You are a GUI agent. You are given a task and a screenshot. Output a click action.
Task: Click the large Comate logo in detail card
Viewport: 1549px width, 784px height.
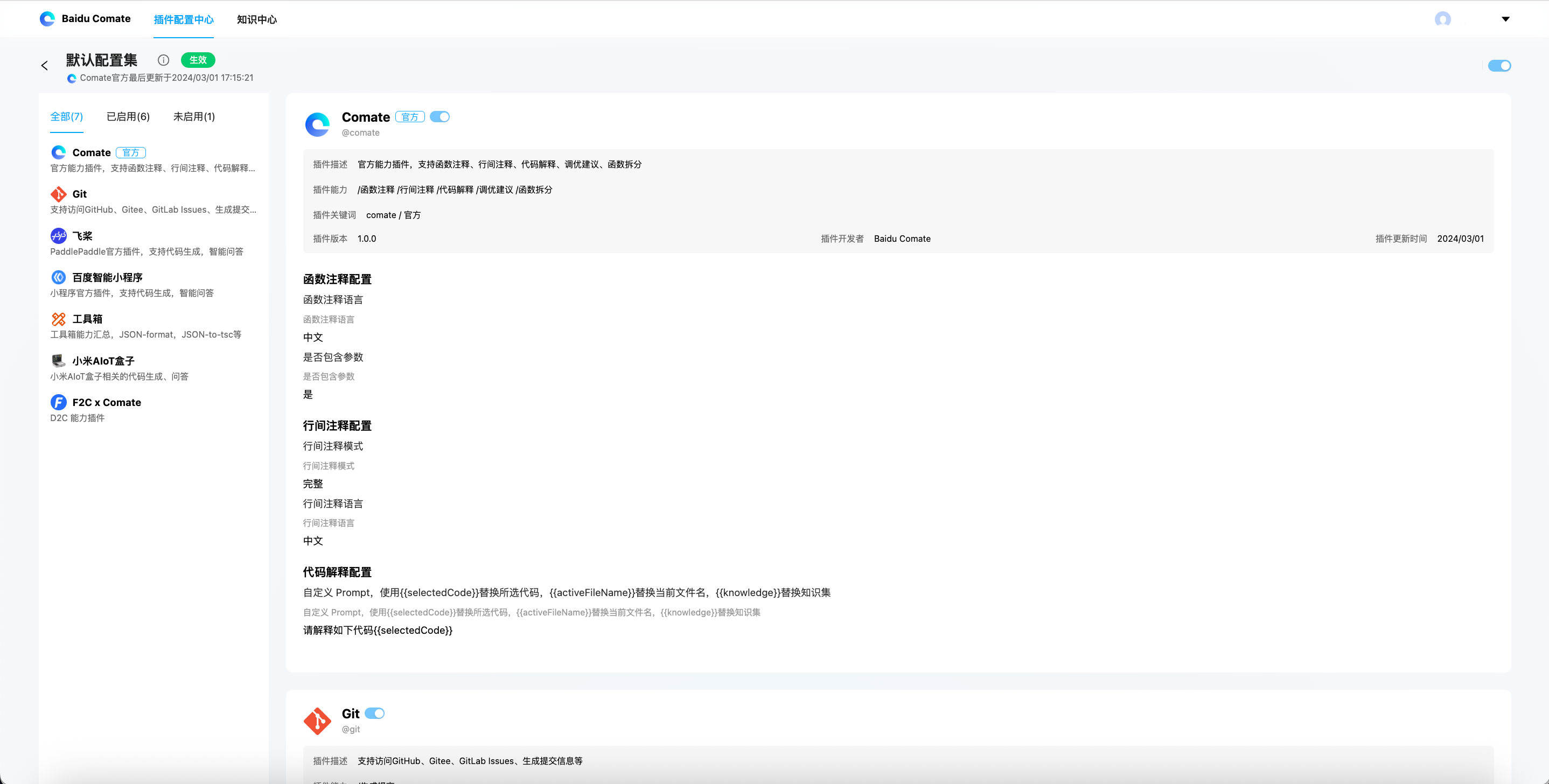point(317,124)
